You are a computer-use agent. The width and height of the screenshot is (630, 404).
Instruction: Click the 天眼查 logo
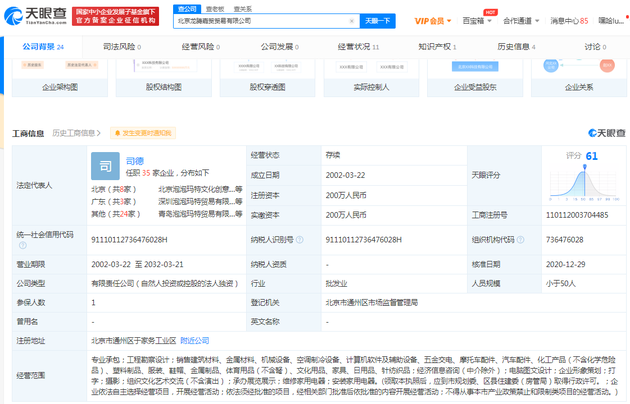click(36, 14)
